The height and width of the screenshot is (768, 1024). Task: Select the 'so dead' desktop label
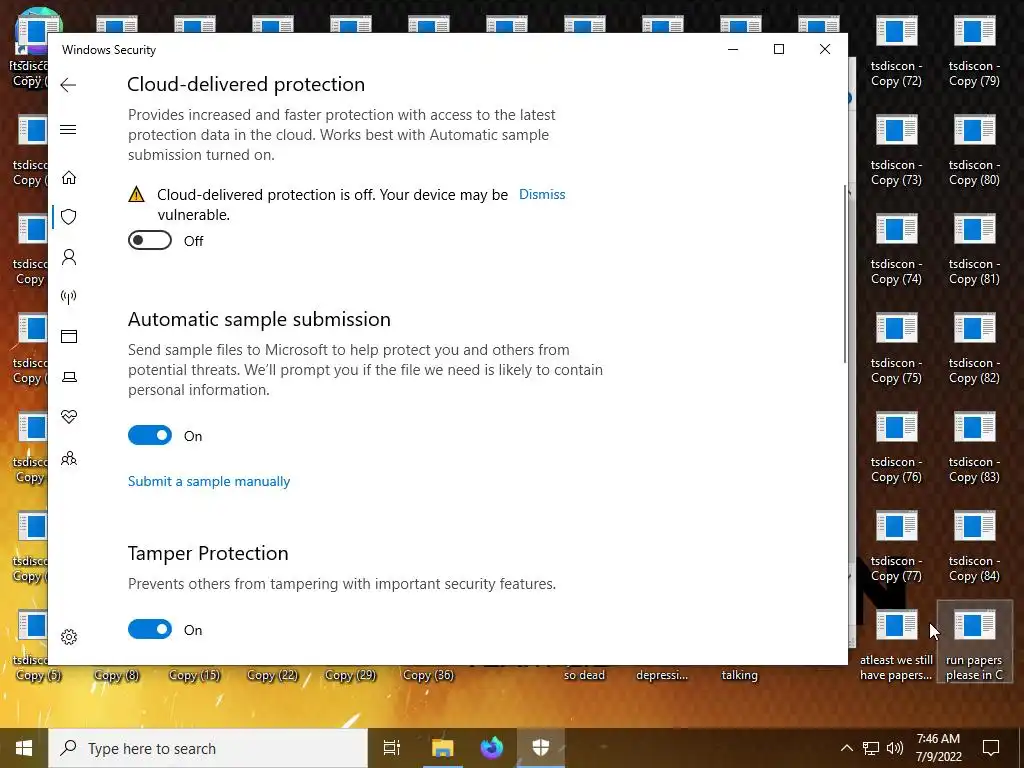[584, 675]
